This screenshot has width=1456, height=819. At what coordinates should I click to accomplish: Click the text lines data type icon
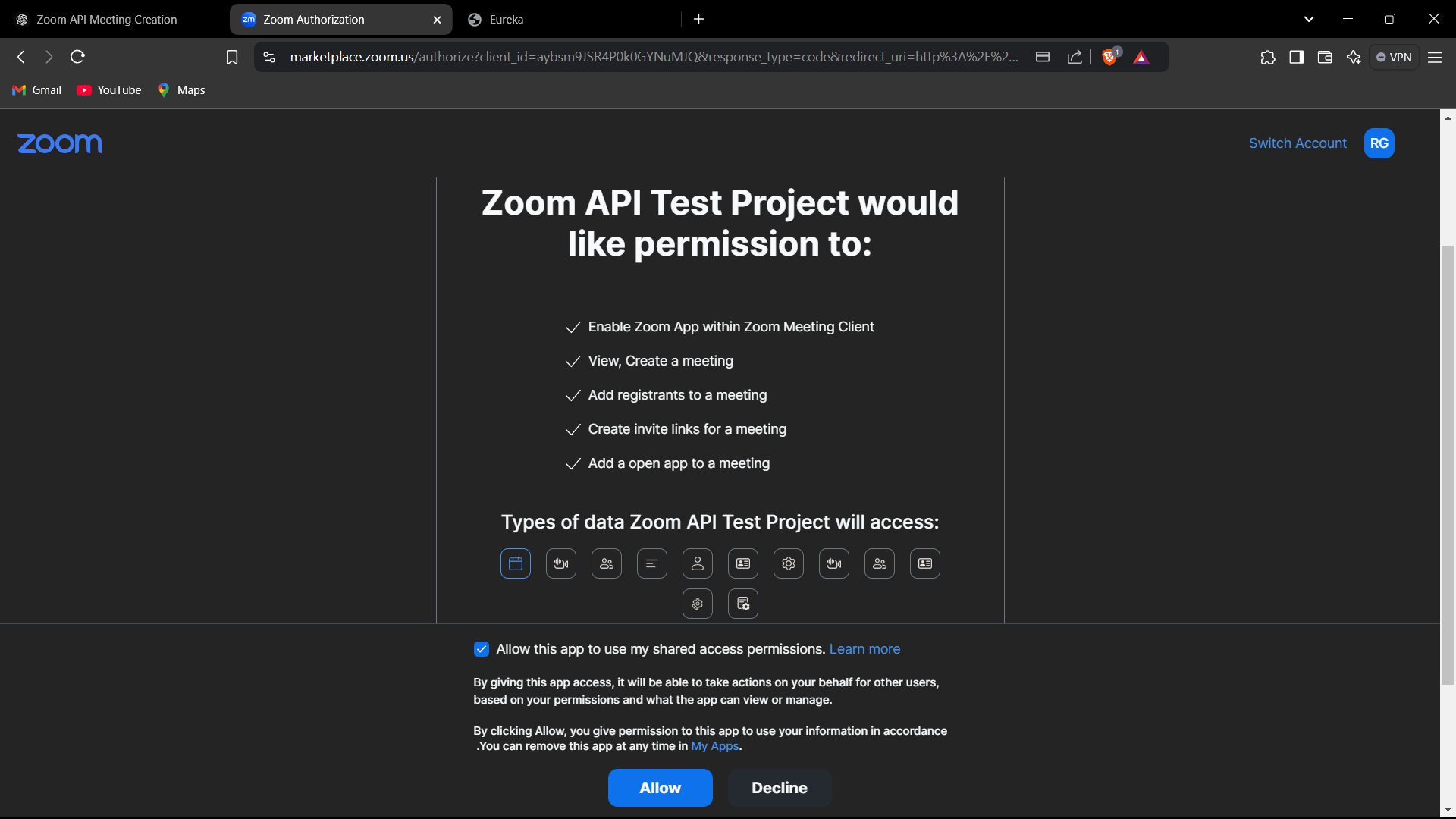[x=652, y=563]
